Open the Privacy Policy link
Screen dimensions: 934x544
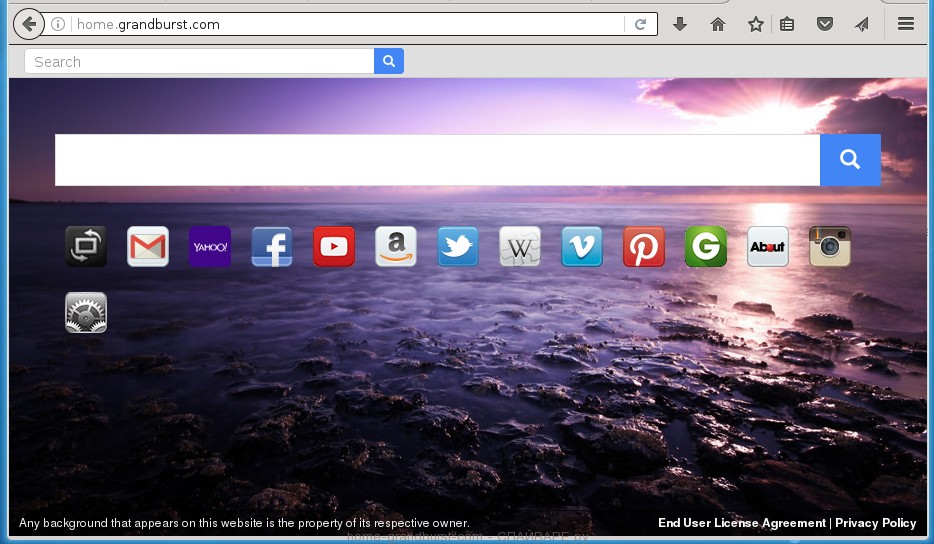pyautogui.click(x=876, y=523)
